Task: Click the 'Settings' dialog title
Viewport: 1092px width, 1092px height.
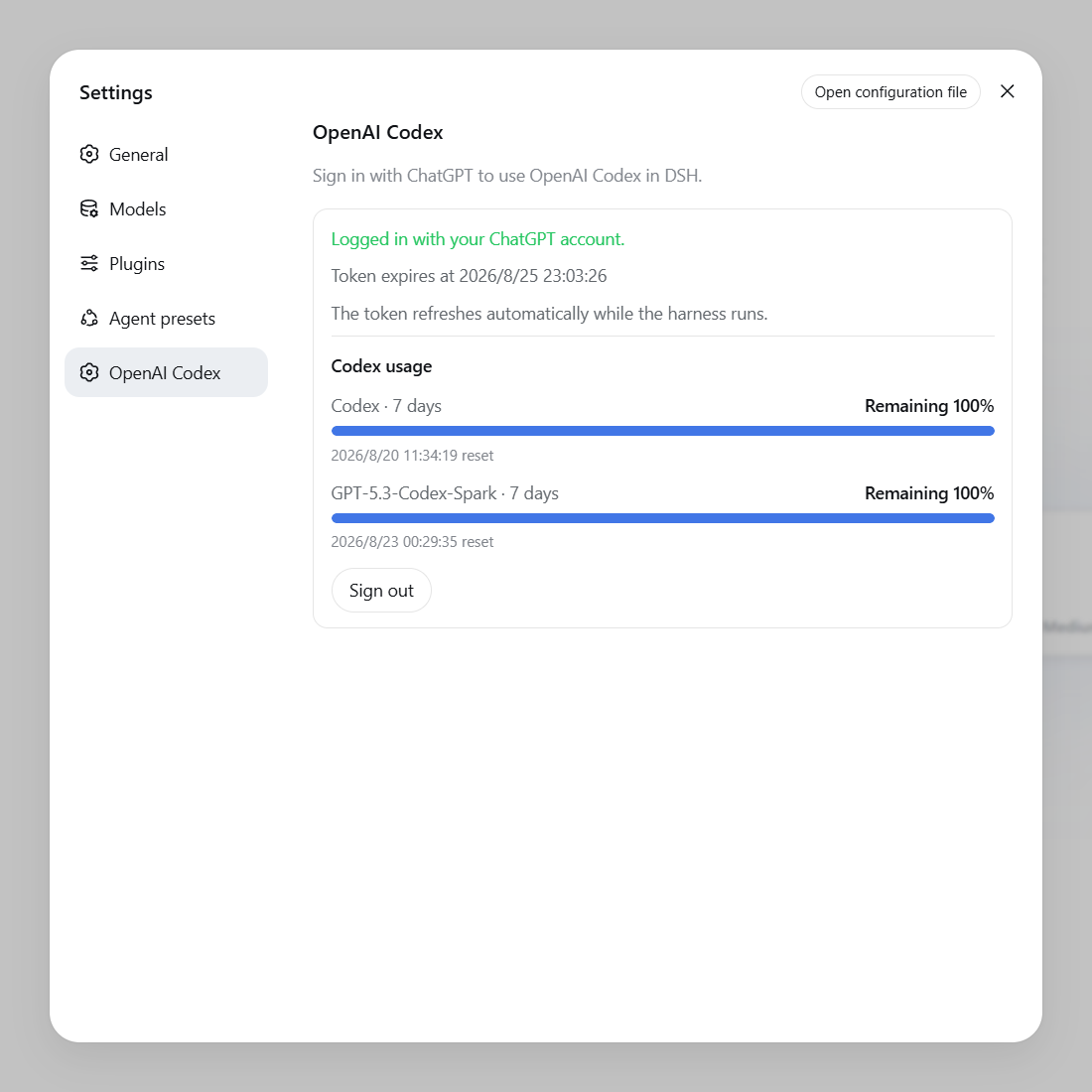Action: pos(115,92)
